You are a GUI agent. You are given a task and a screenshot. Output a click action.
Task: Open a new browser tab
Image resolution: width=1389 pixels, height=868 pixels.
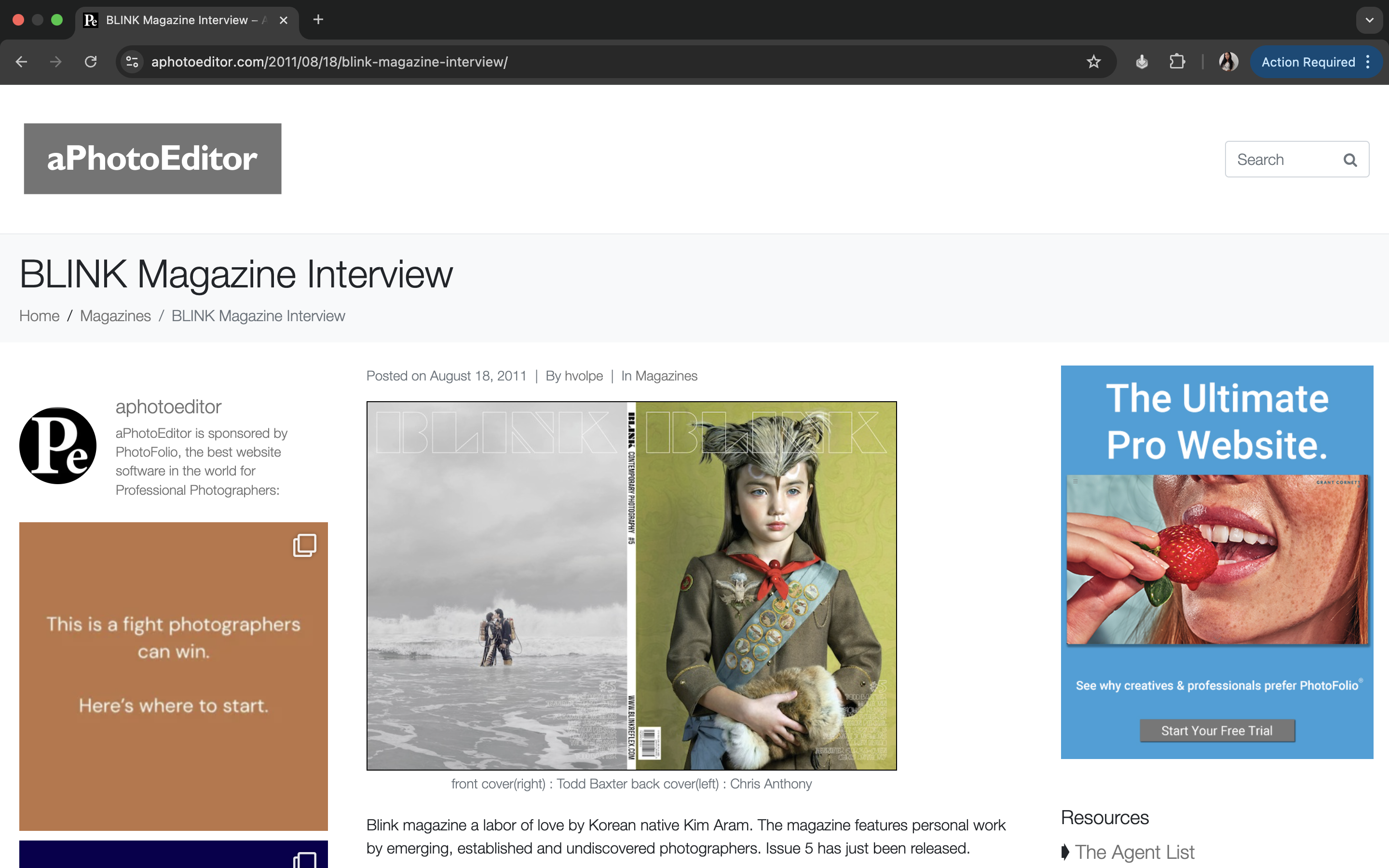pos(318,20)
